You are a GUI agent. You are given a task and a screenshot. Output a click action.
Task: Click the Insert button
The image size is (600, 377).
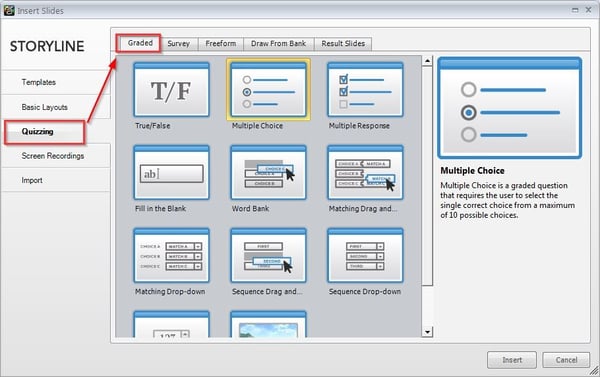click(512, 360)
